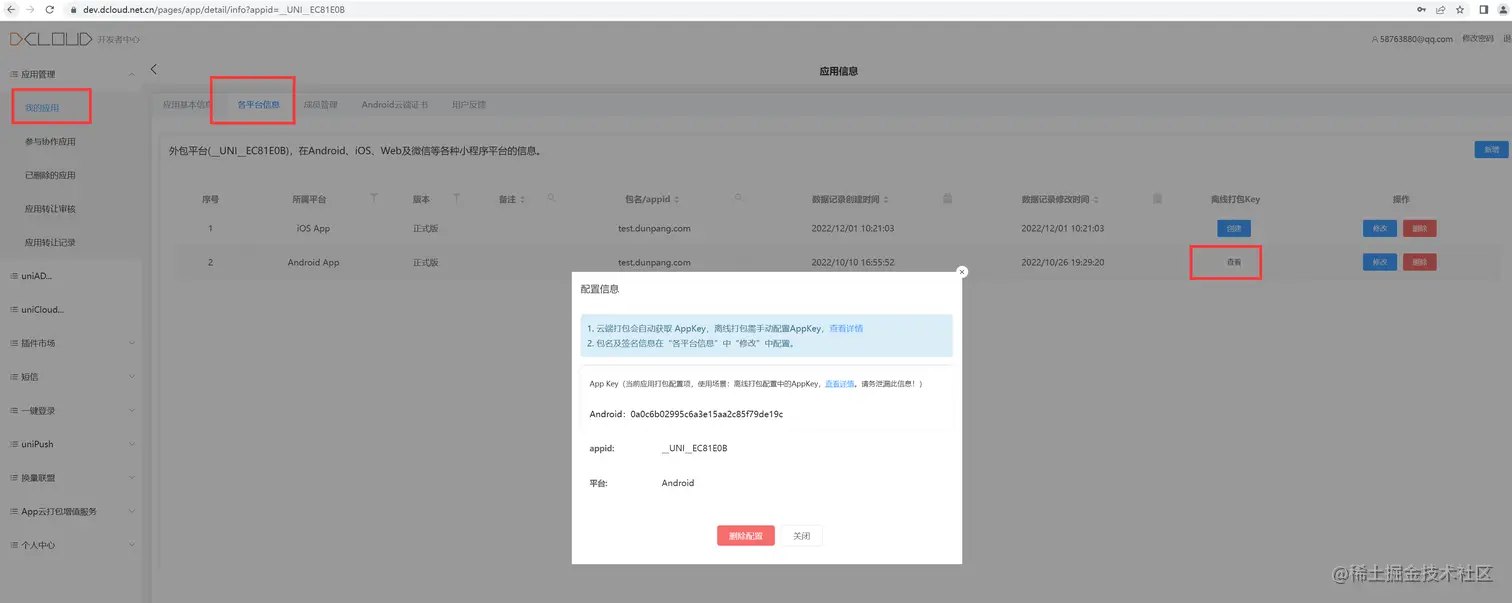The width and height of the screenshot is (1512, 603).
Task: Search in the 备注 column
Action: 550,199
